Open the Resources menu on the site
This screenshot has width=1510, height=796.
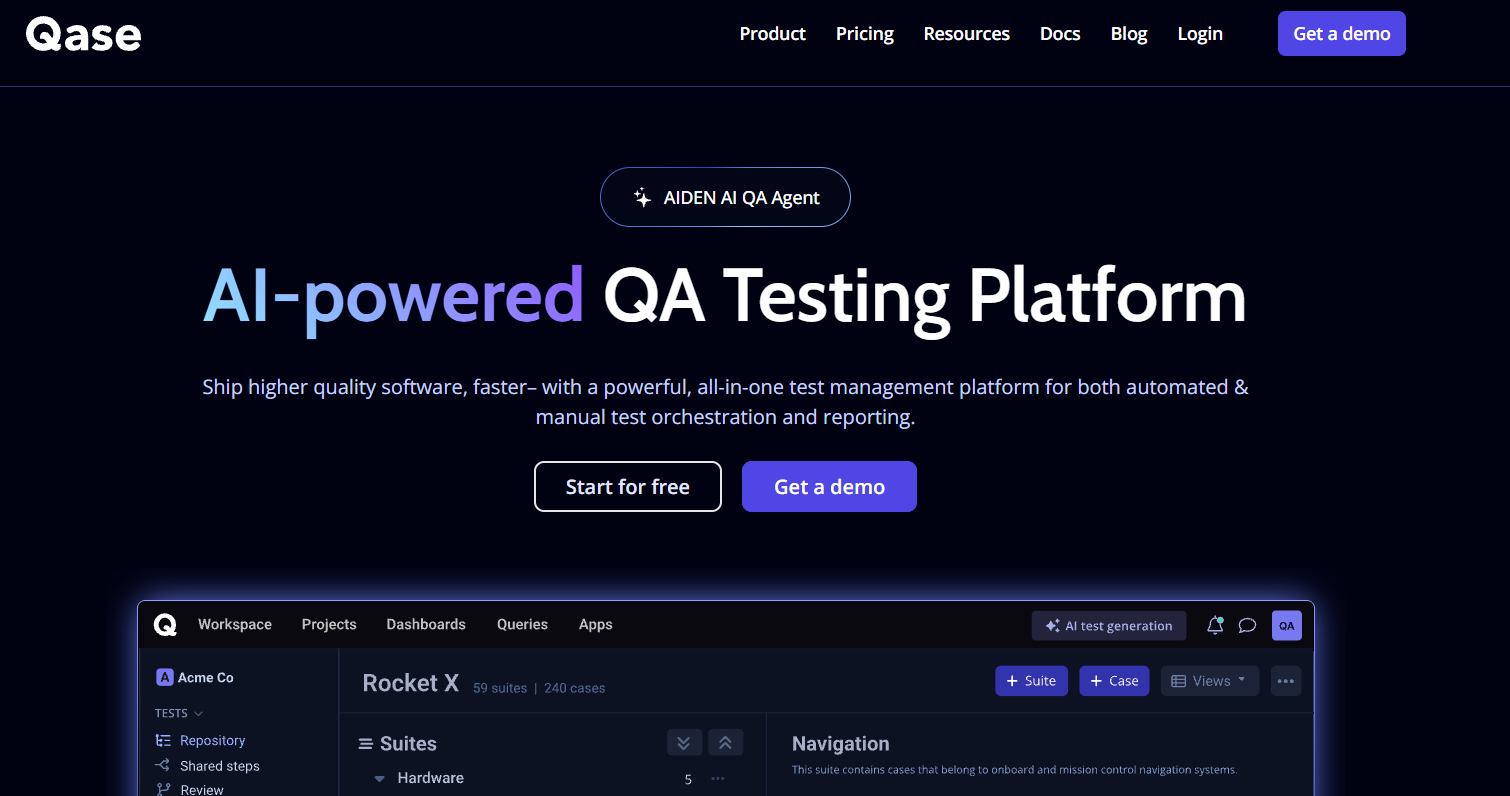click(966, 33)
